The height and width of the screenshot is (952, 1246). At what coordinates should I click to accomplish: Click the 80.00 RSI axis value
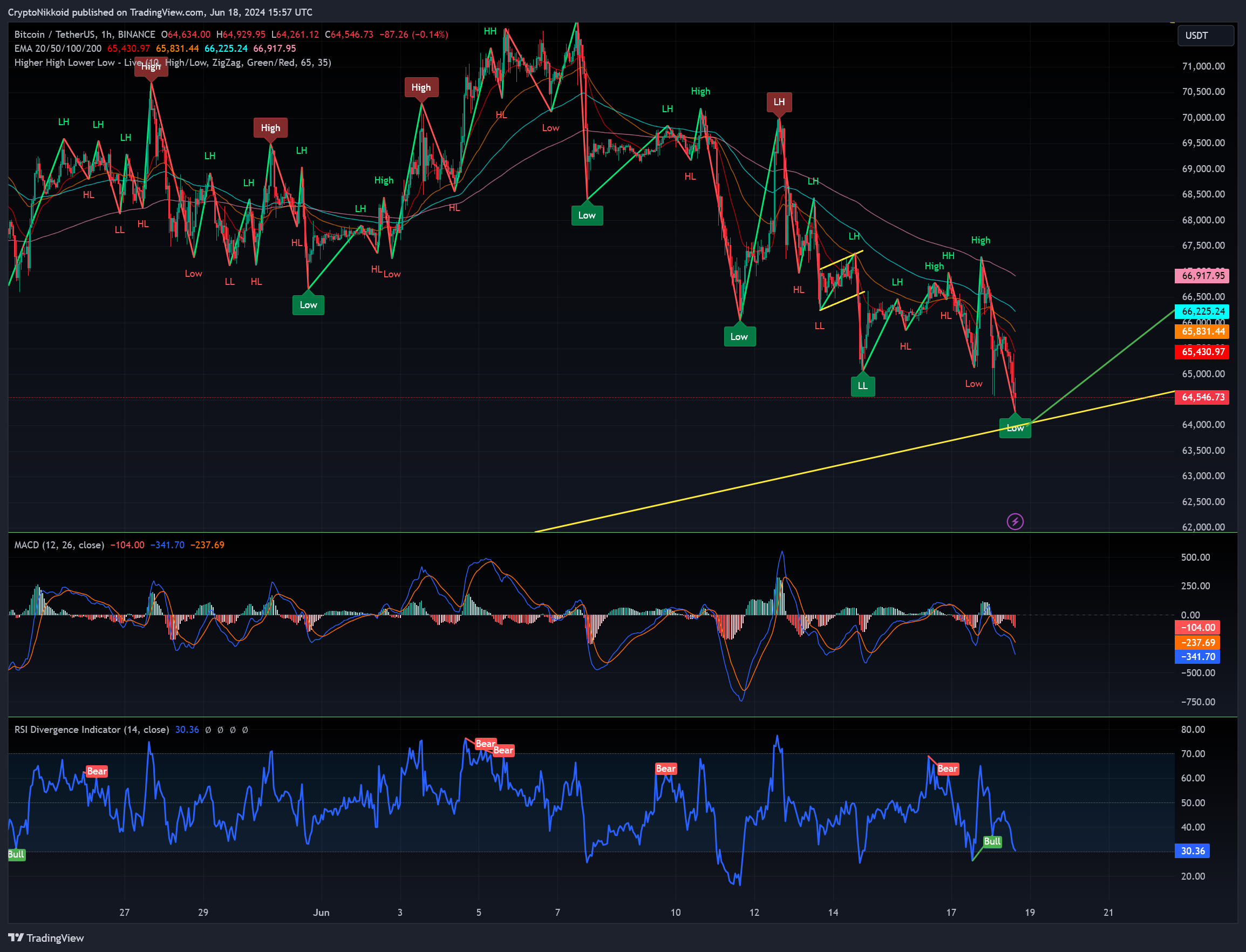tap(1193, 730)
